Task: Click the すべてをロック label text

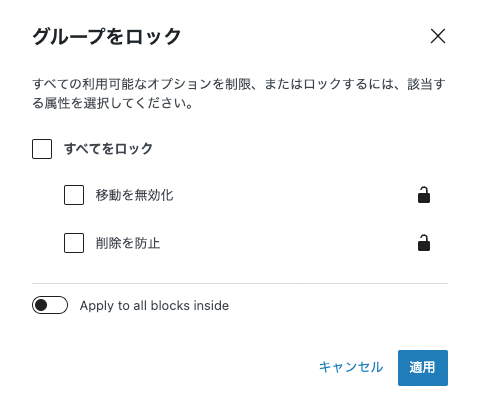Action: pyautogui.click(x=108, y=149)
